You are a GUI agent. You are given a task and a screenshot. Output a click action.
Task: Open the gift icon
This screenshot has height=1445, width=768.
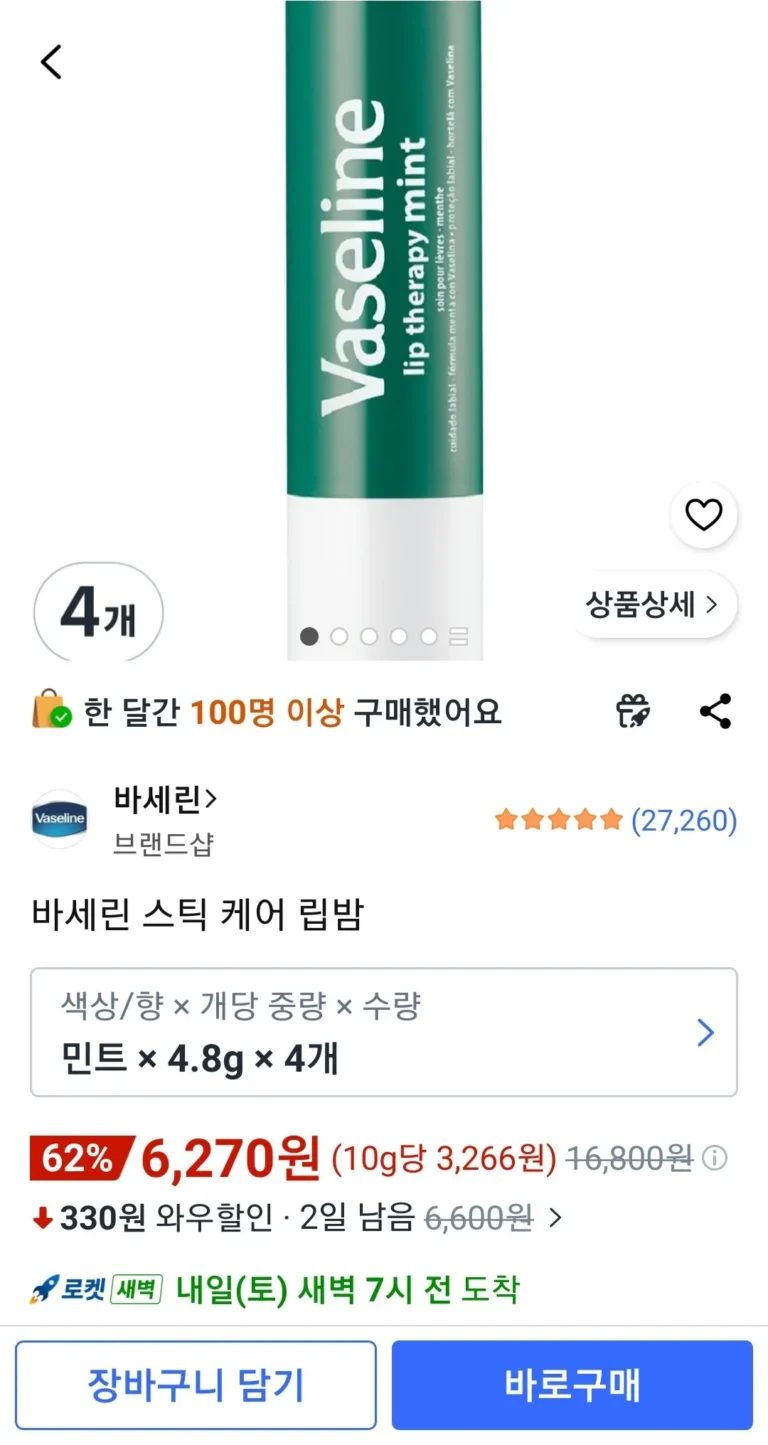(633, 711)
